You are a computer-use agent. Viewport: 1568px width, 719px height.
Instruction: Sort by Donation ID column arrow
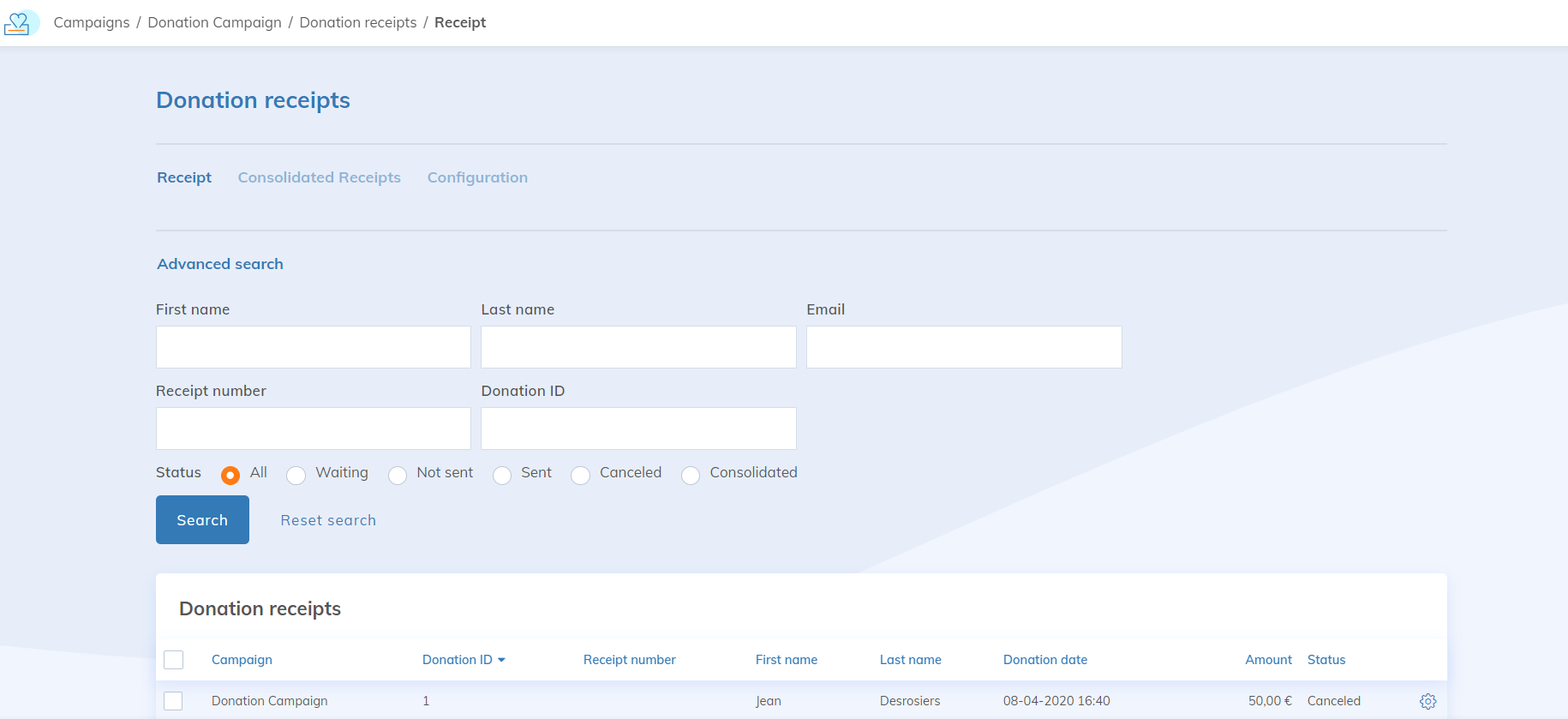point(501,660)
